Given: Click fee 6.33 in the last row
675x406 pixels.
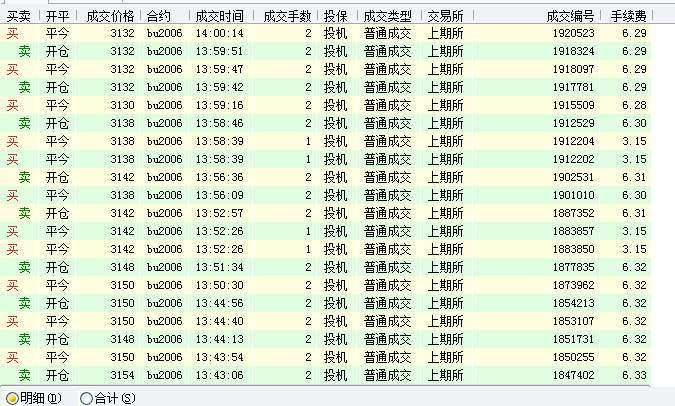Looking at the screenshot, I should pos(634,375).
